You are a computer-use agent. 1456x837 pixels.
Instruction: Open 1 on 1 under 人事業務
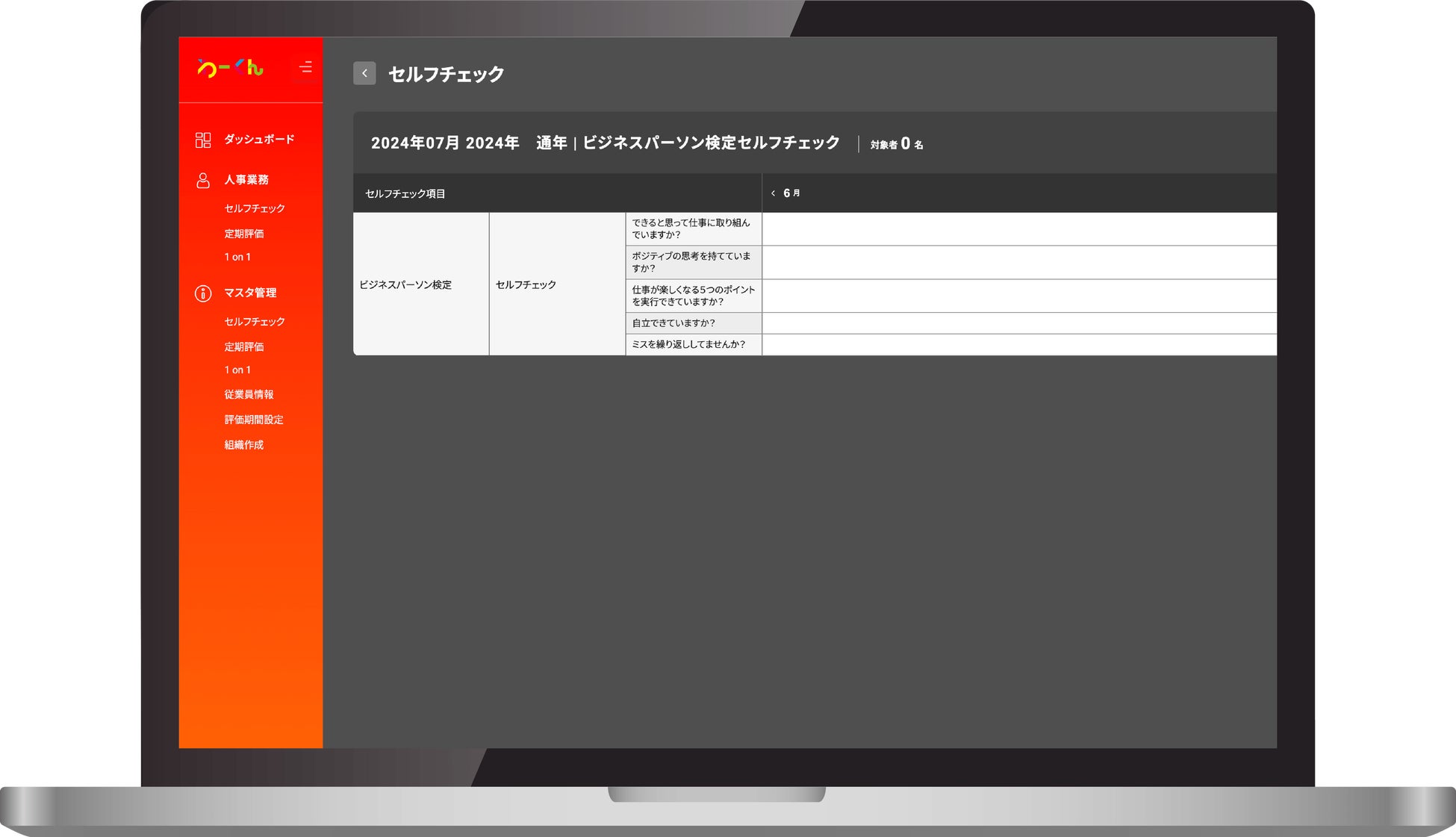tap(237, 257)
